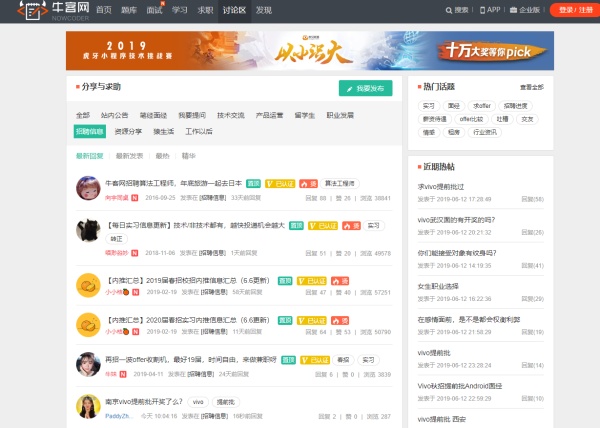This screenshot has height=428, width=600.
Task: Click avatar of 再招一波offer收割机 post
Action: coord(88,364)
